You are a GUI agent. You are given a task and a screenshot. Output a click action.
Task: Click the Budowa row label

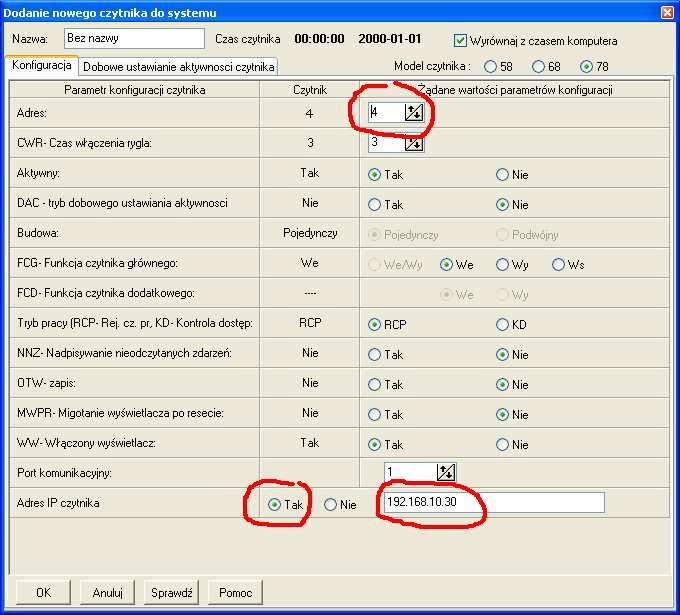click(38, 233)
